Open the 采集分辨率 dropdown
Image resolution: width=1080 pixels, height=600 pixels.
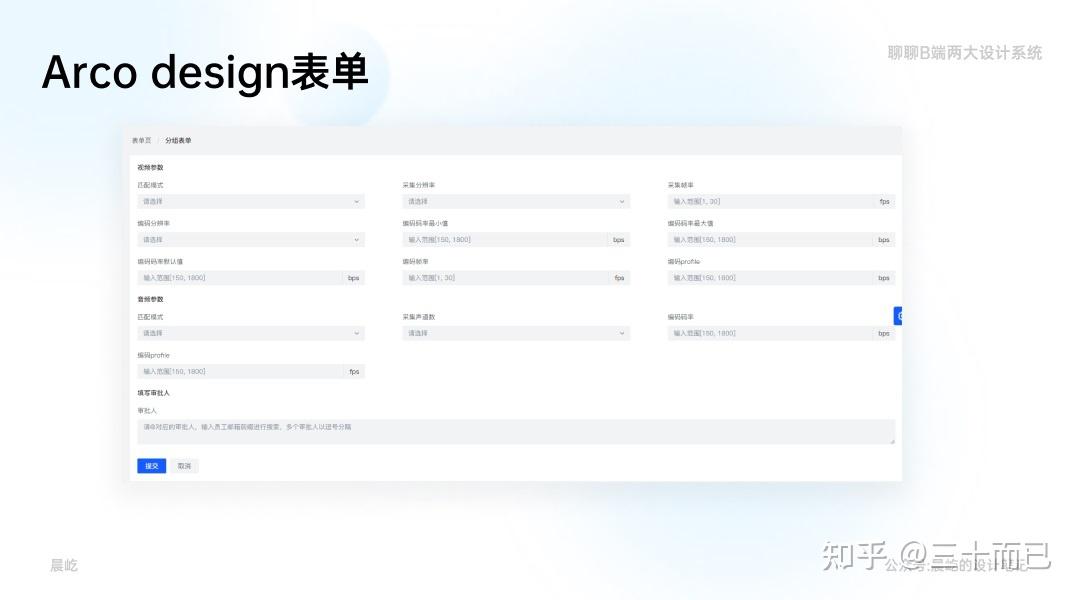pos(515,201)
